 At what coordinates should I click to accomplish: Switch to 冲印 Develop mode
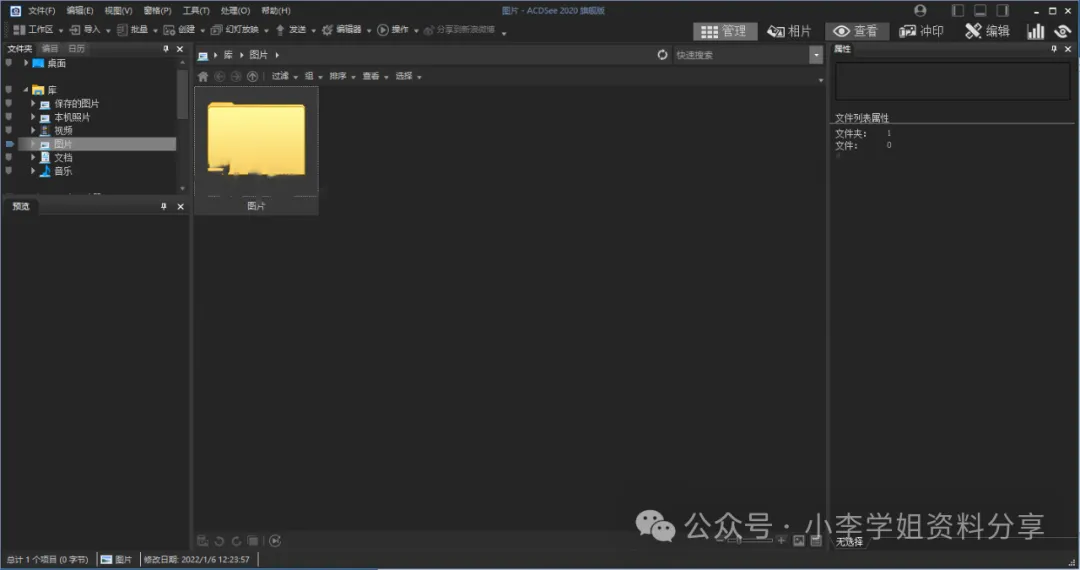click(922, 31)
